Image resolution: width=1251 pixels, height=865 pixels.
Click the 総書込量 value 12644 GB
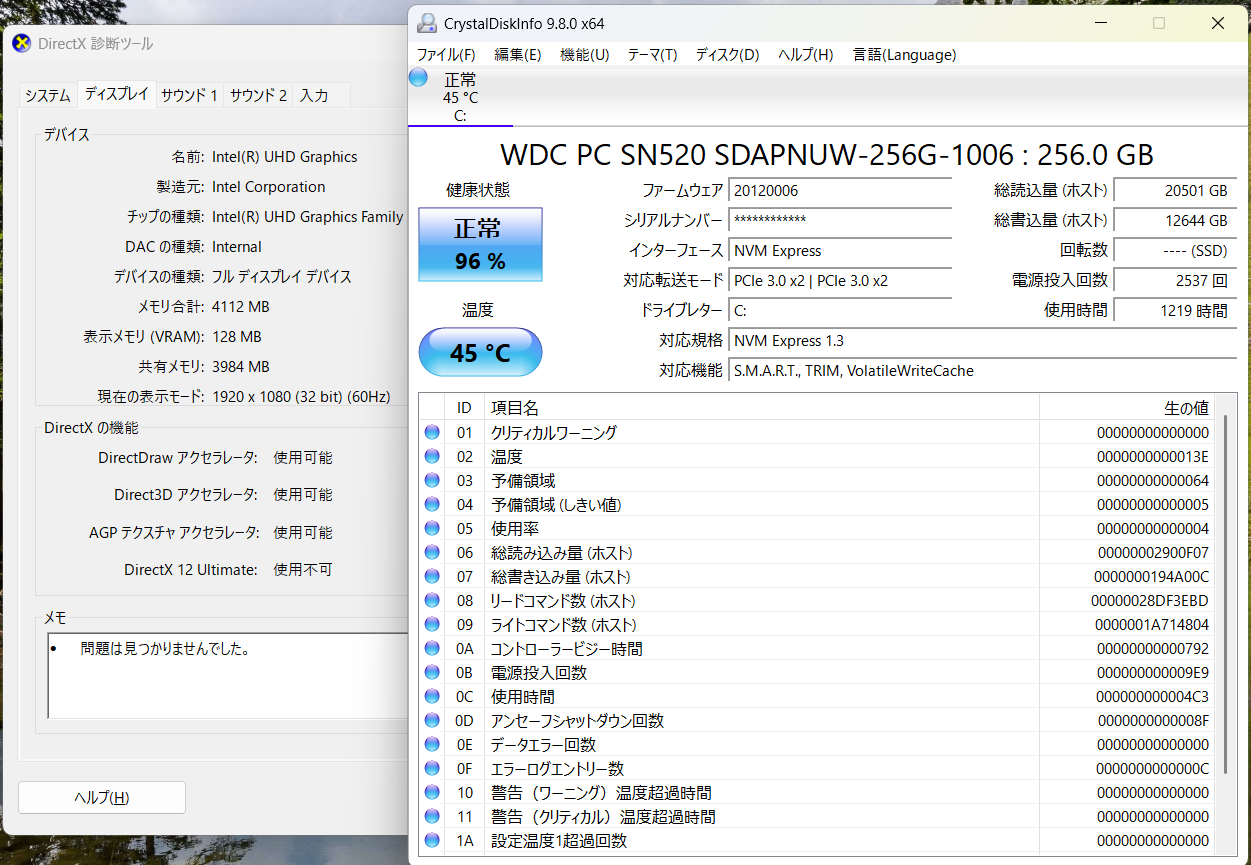coord(1175,221)
